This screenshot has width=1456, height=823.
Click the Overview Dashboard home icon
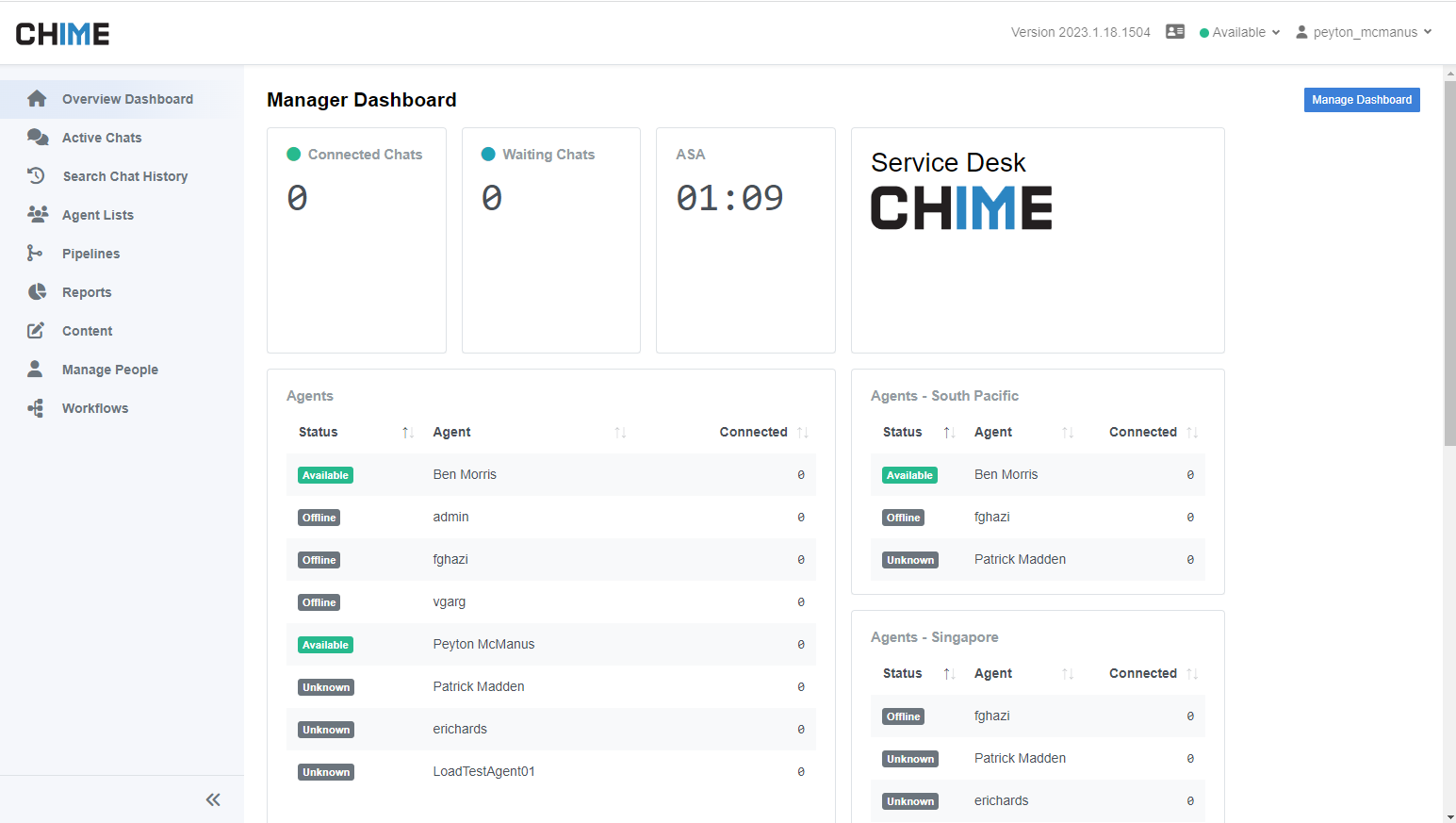coord(37,99)
